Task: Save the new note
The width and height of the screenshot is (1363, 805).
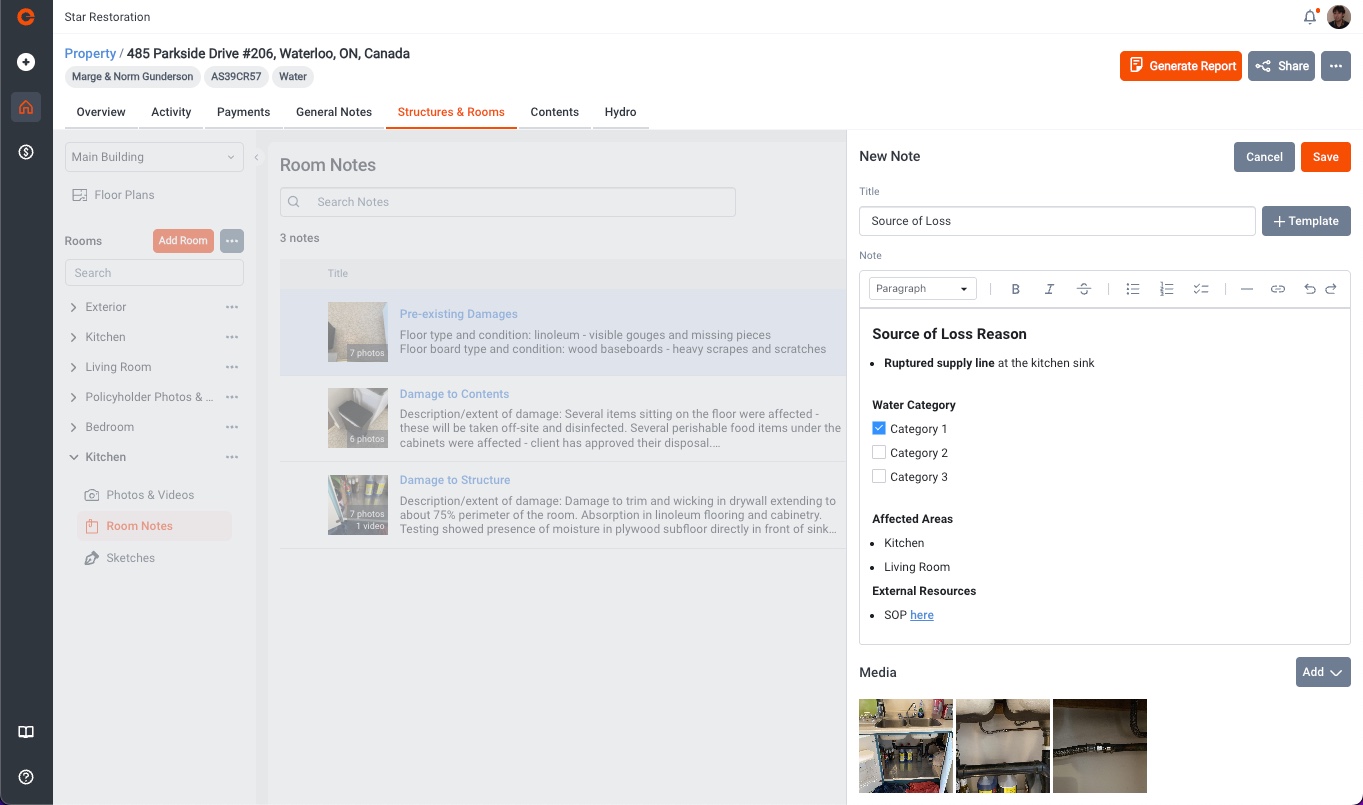Action: point(1325,157)
